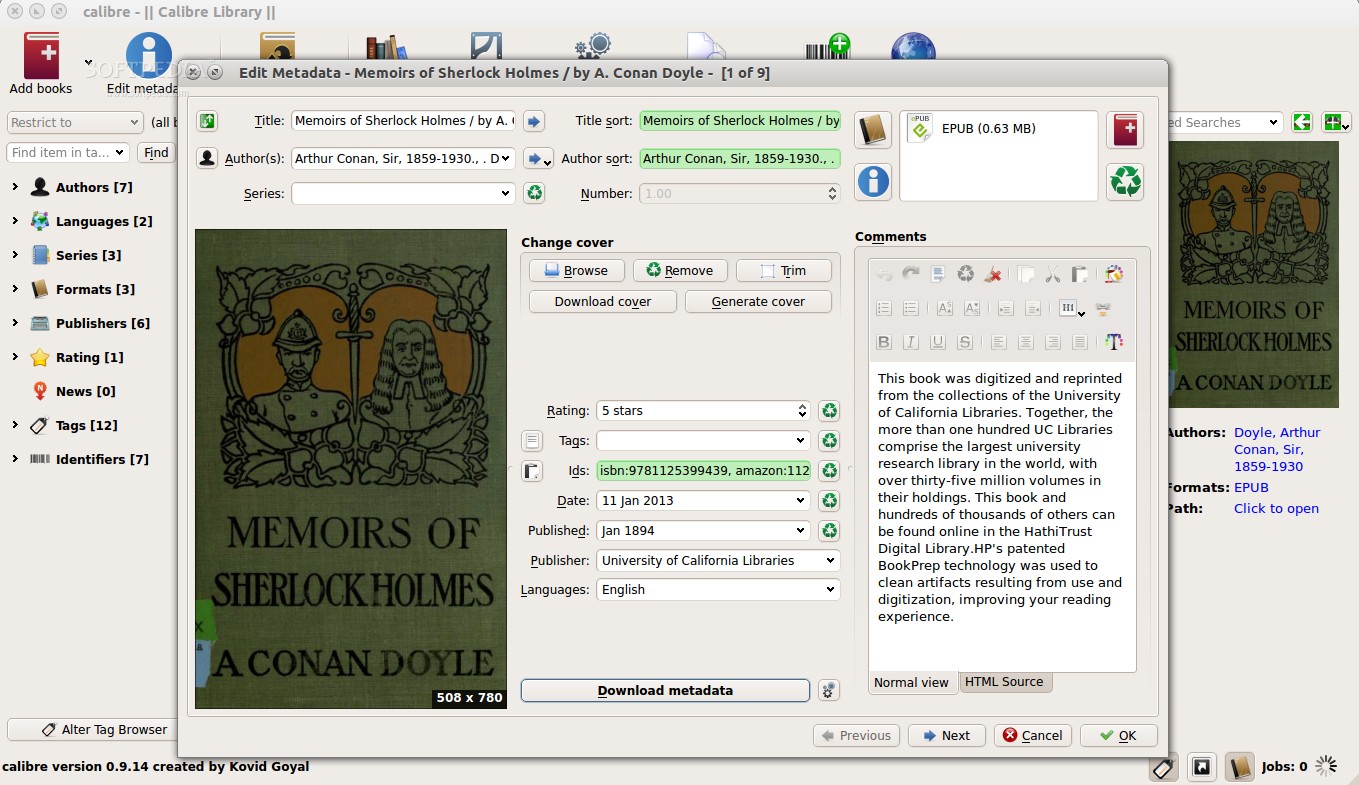Switch to the HTML Source tab
Screen dimensions: 1359x785
pos(1003,682)
